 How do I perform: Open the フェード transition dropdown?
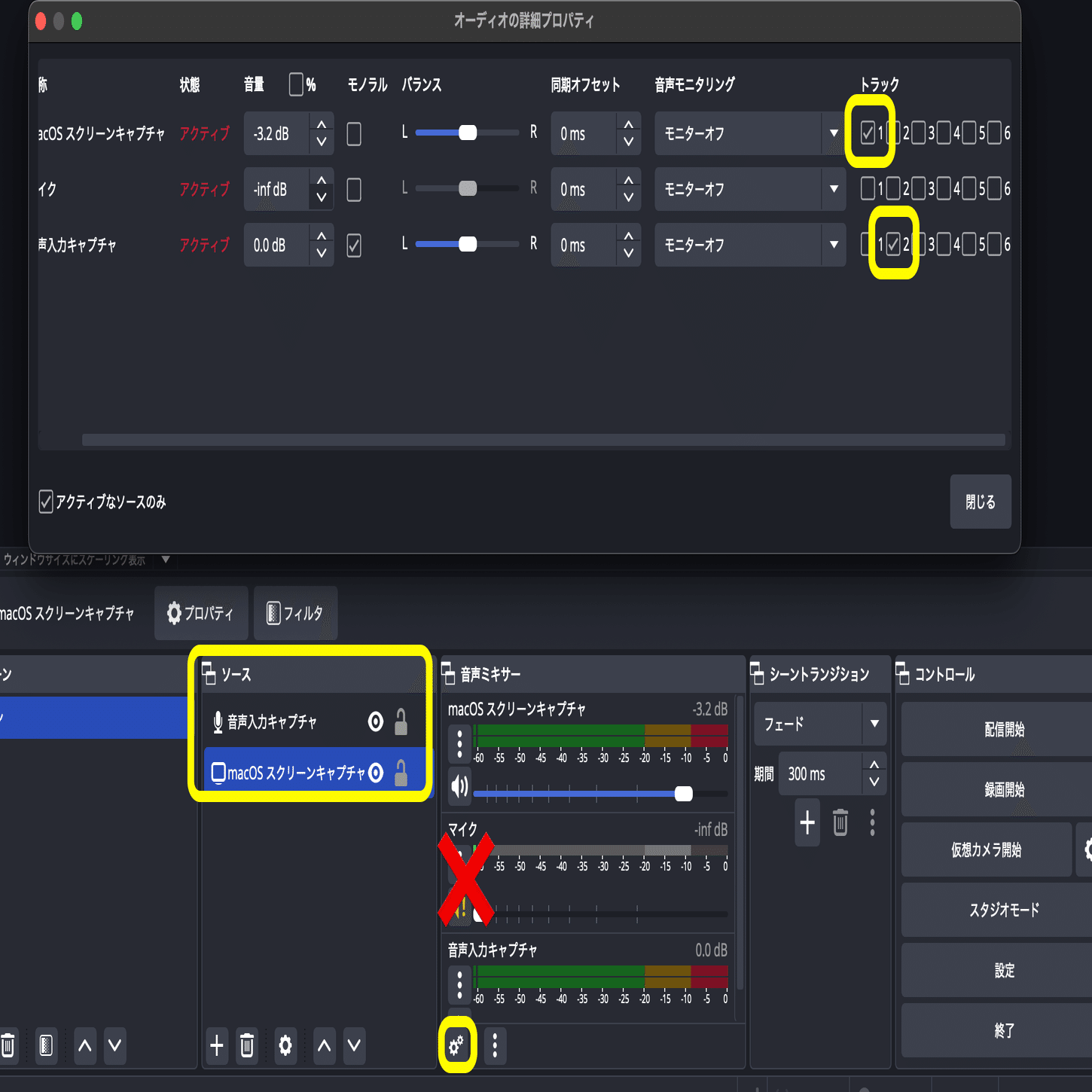tap(820, 724)
